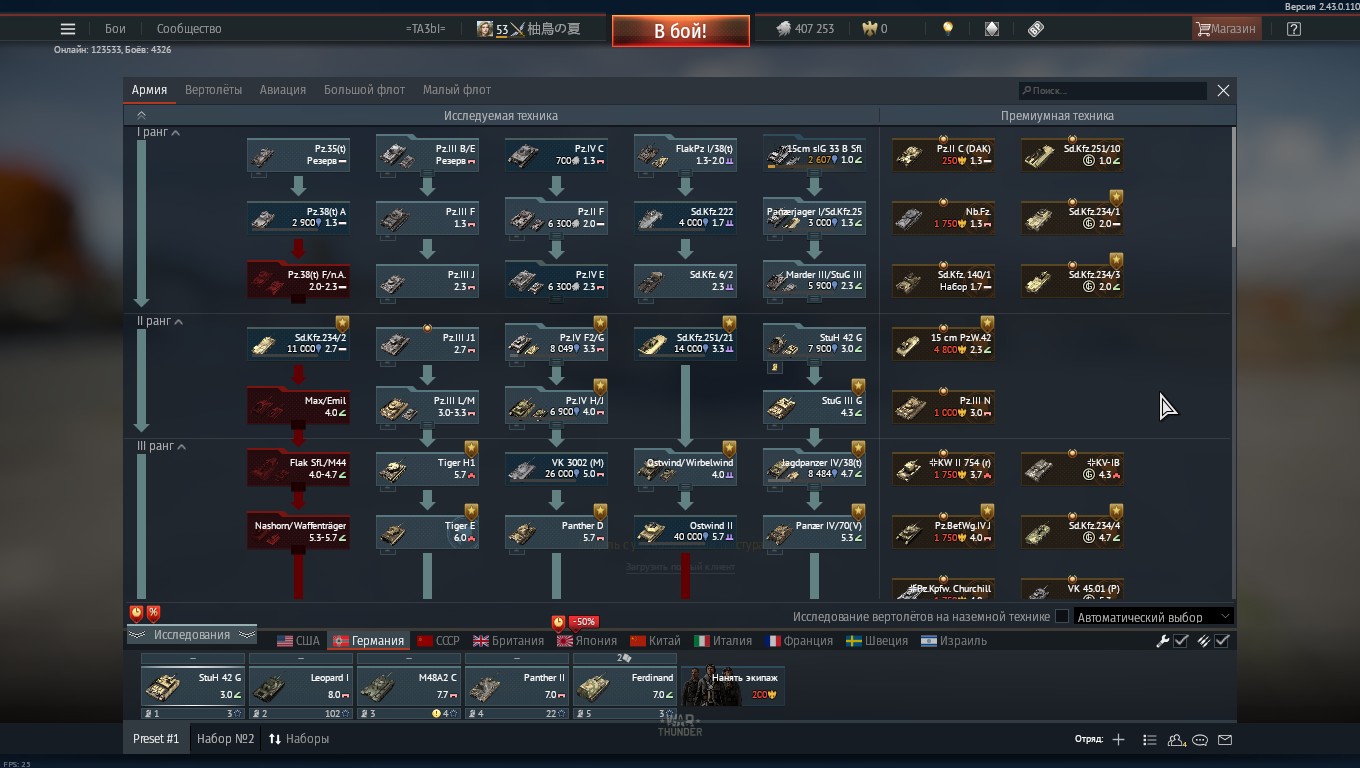The height and width of the screenshot is (768, 1360).
Task: Switch to the Вертолёты tab
Action: tap(213, 90)
